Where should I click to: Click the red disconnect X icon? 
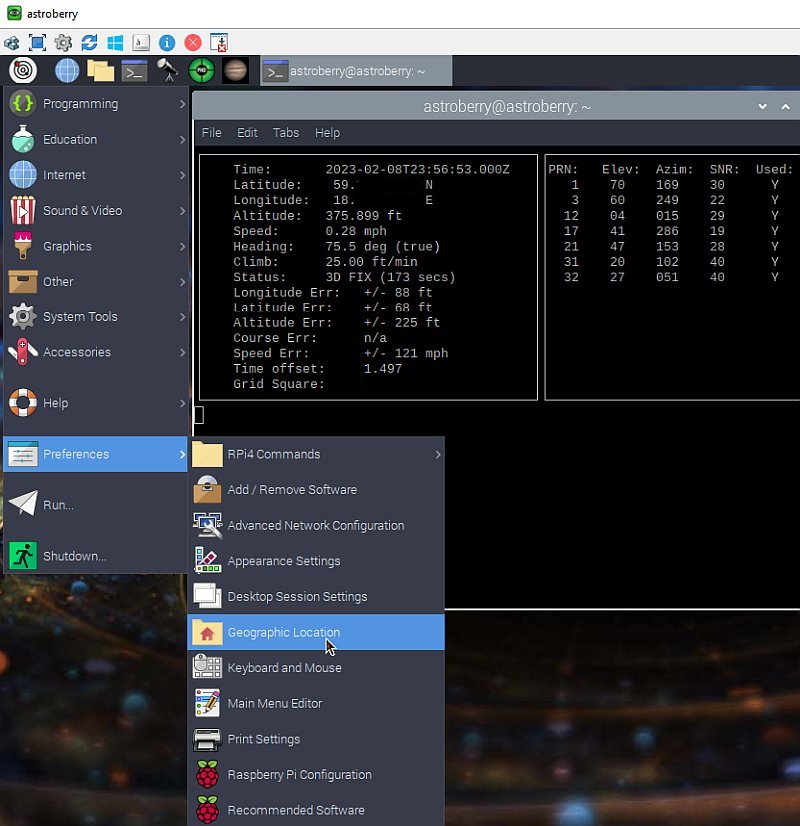click(x=193, y=42)
